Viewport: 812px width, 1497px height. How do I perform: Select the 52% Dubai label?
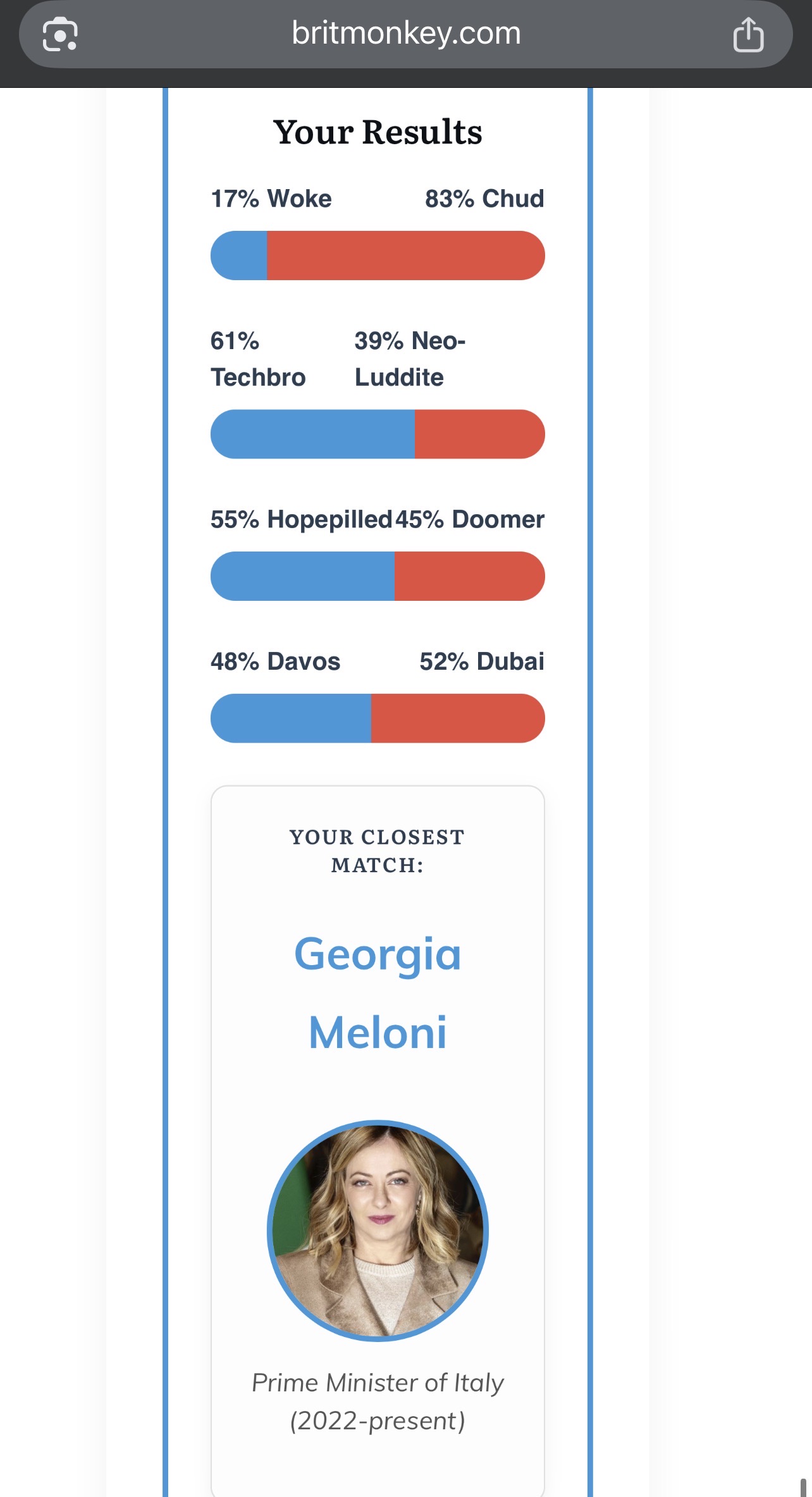click(x=482, y=662)
